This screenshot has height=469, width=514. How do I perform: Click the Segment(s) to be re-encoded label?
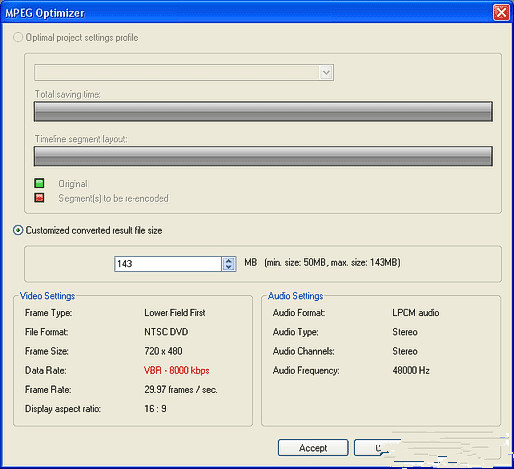pos(113,198)
